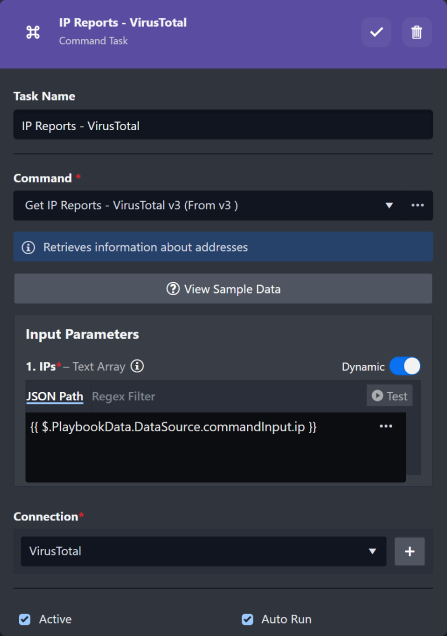Click the View Sample Data button
The height and width of the screenshot is (636, 447).
coord(223,289)
